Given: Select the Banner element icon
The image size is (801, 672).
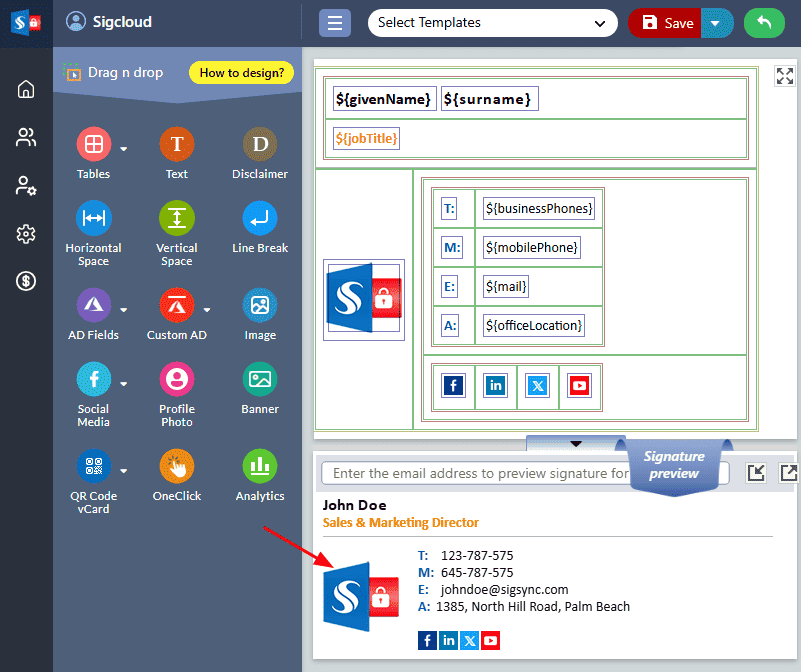Looking at the screenshot, I should pyautogui.click(x=260, y=380).
